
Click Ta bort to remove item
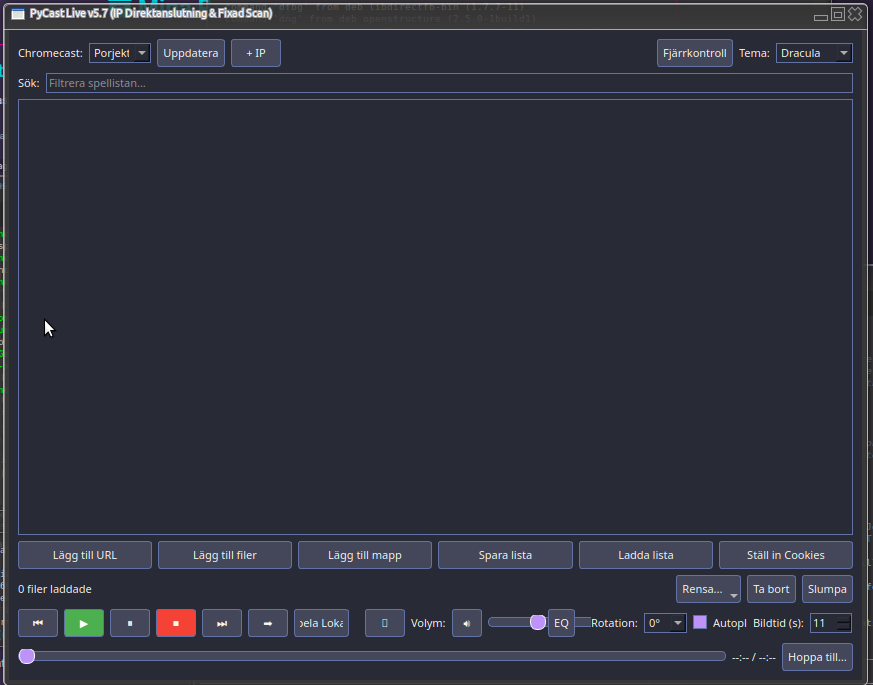(771, 589)
